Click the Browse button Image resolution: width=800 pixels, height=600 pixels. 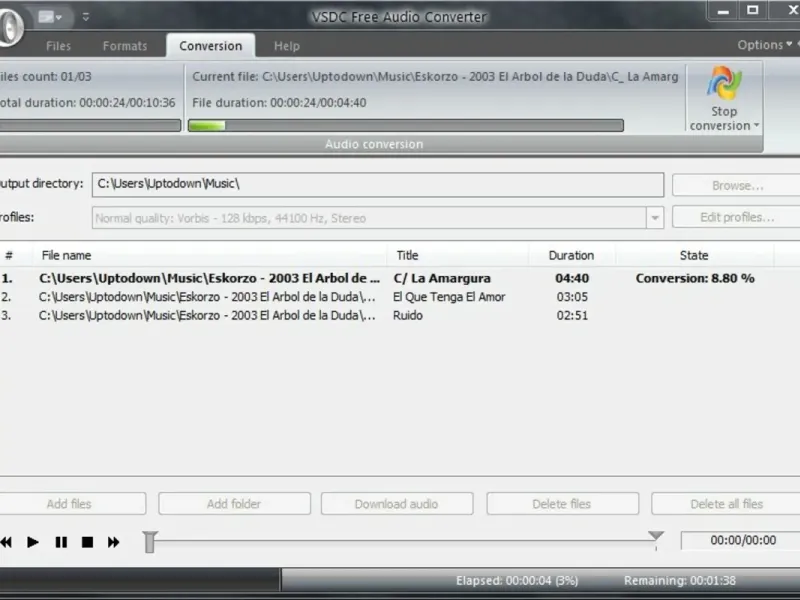(737, 185)
